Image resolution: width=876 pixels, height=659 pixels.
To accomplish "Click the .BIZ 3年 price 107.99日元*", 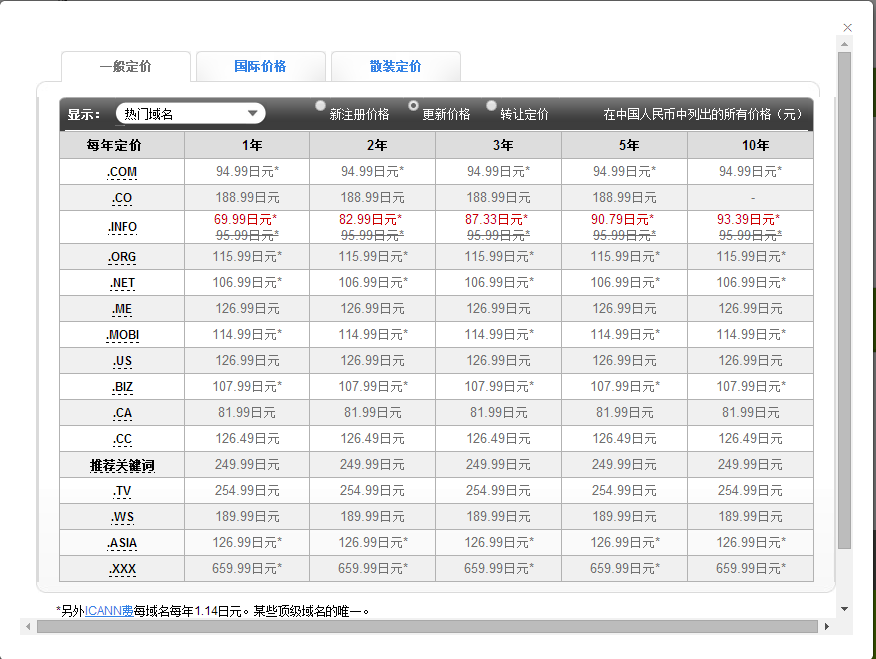I will [x=499, y=386].
